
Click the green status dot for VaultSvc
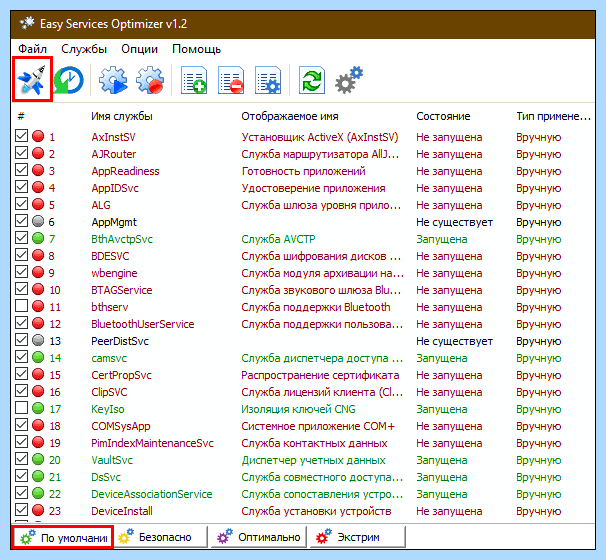pos(38,460)
